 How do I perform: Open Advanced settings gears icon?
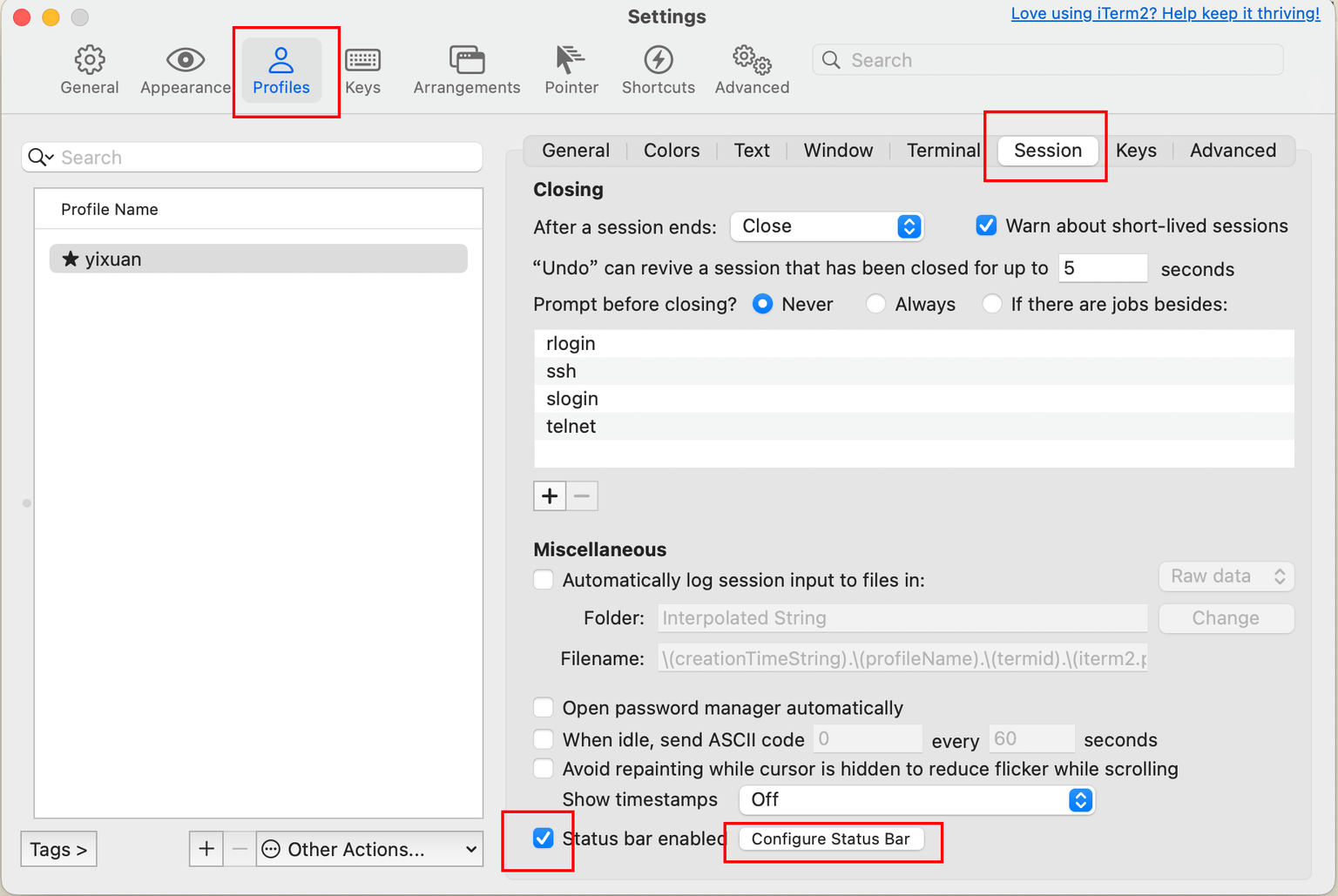tap(752, 60)
